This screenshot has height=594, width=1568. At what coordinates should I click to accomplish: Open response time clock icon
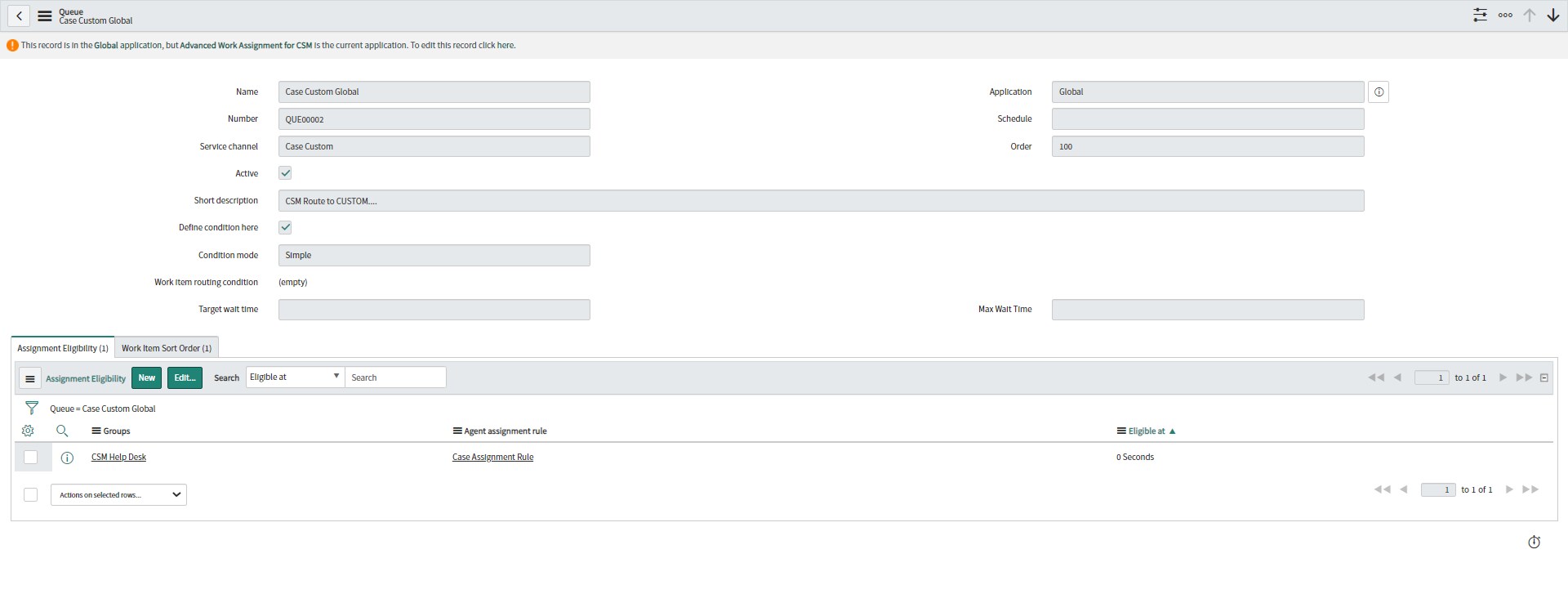pos(1535,542)
